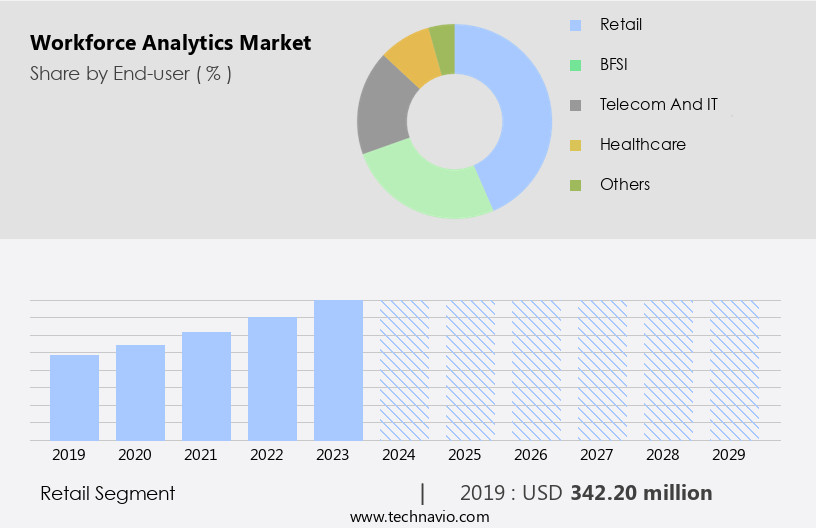The width and height of the screenshot is (816, 528).
Task: Click the Healthcare legend color swatch
Action: [x=575, y=145]
